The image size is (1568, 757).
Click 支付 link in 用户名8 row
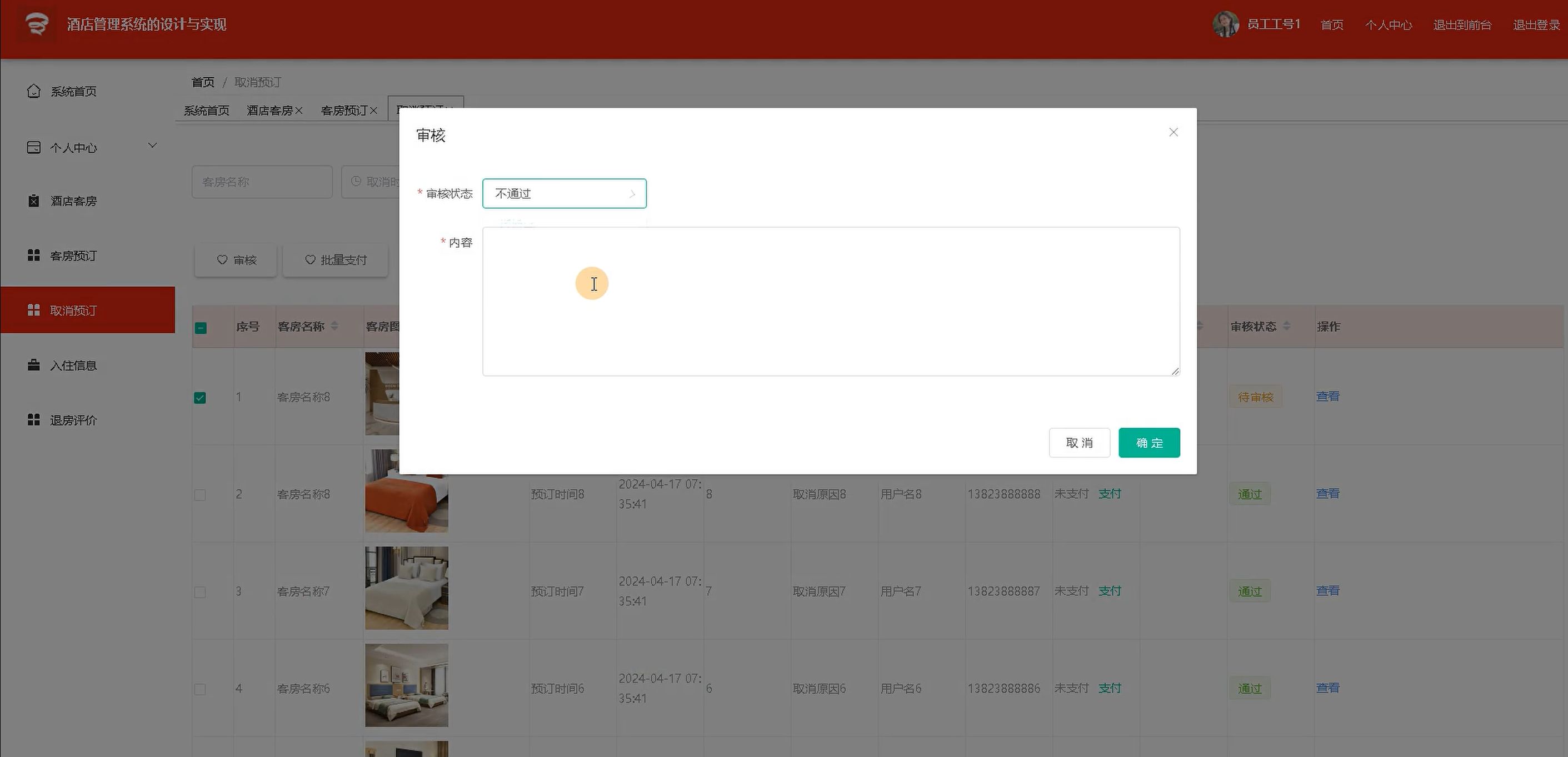[x=1110, y=494]
